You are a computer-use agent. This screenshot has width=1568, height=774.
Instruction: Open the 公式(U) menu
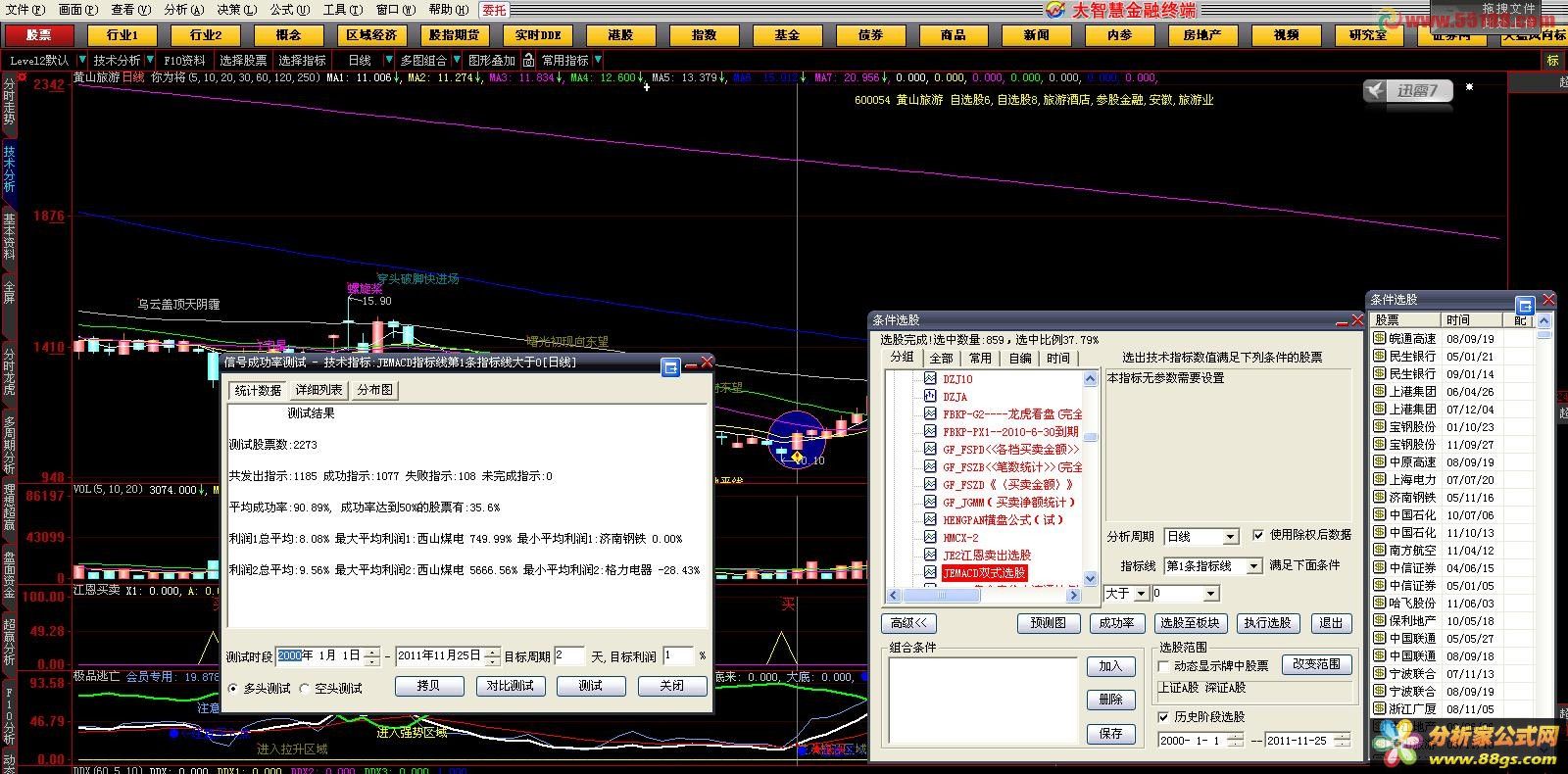289,10
